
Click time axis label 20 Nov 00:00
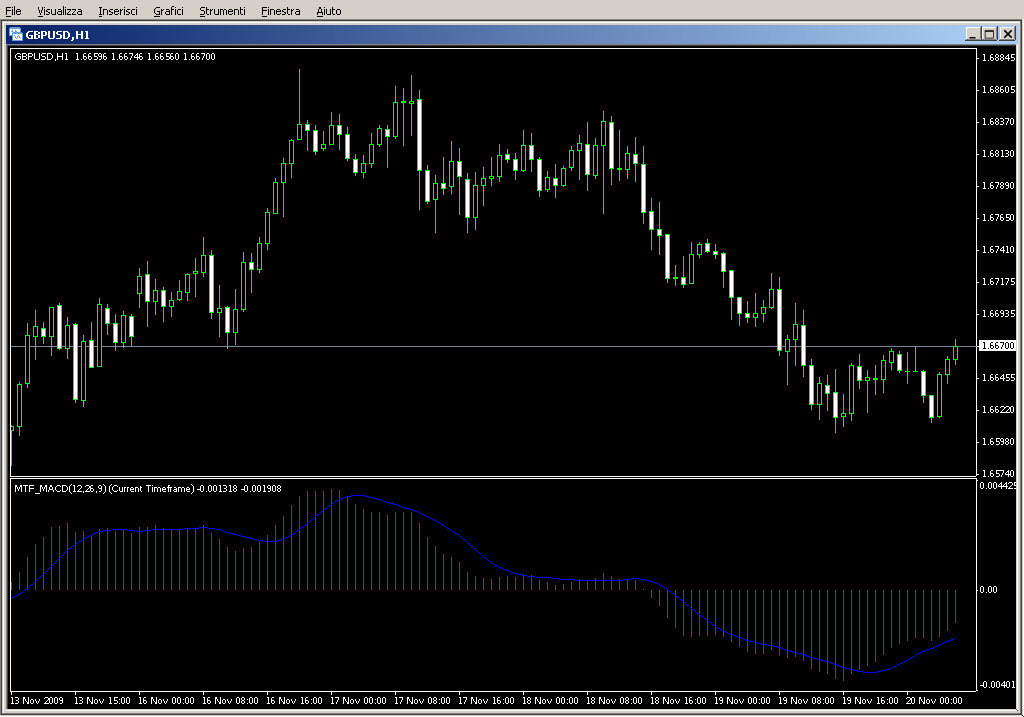pyautogui.click(x=934, y=701)
